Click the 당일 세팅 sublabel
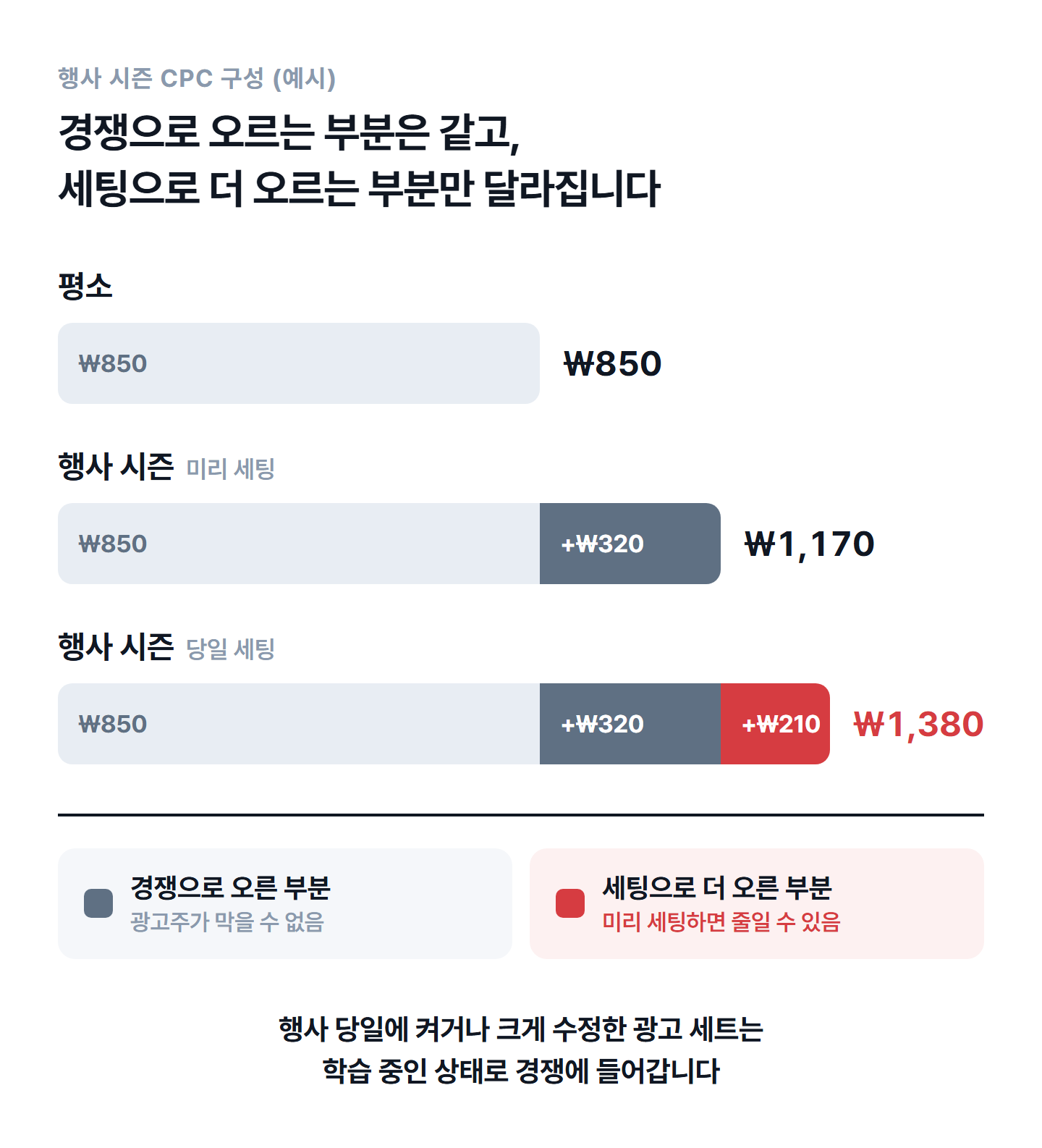1042x1148 pixels. point(231,649)
